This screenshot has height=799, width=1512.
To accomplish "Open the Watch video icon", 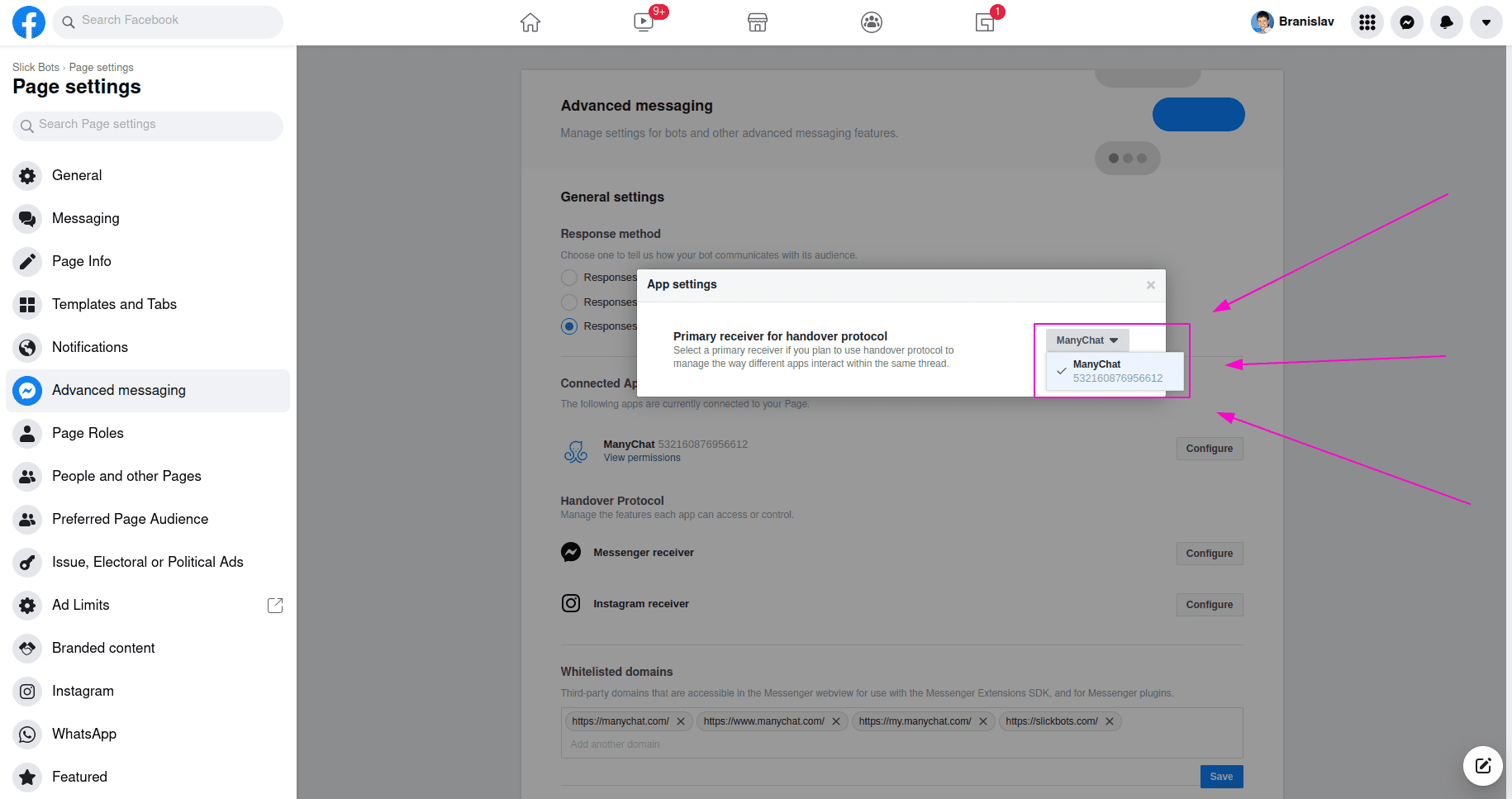I will (644, 22).
